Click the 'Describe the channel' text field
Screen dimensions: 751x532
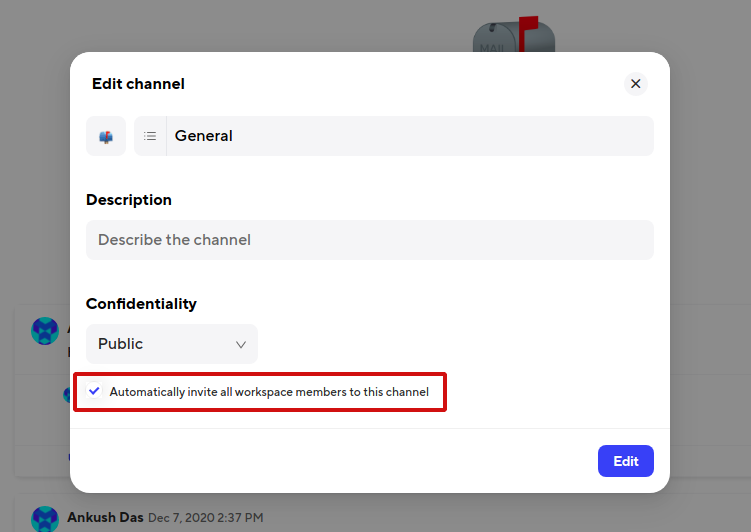point(369,240)
